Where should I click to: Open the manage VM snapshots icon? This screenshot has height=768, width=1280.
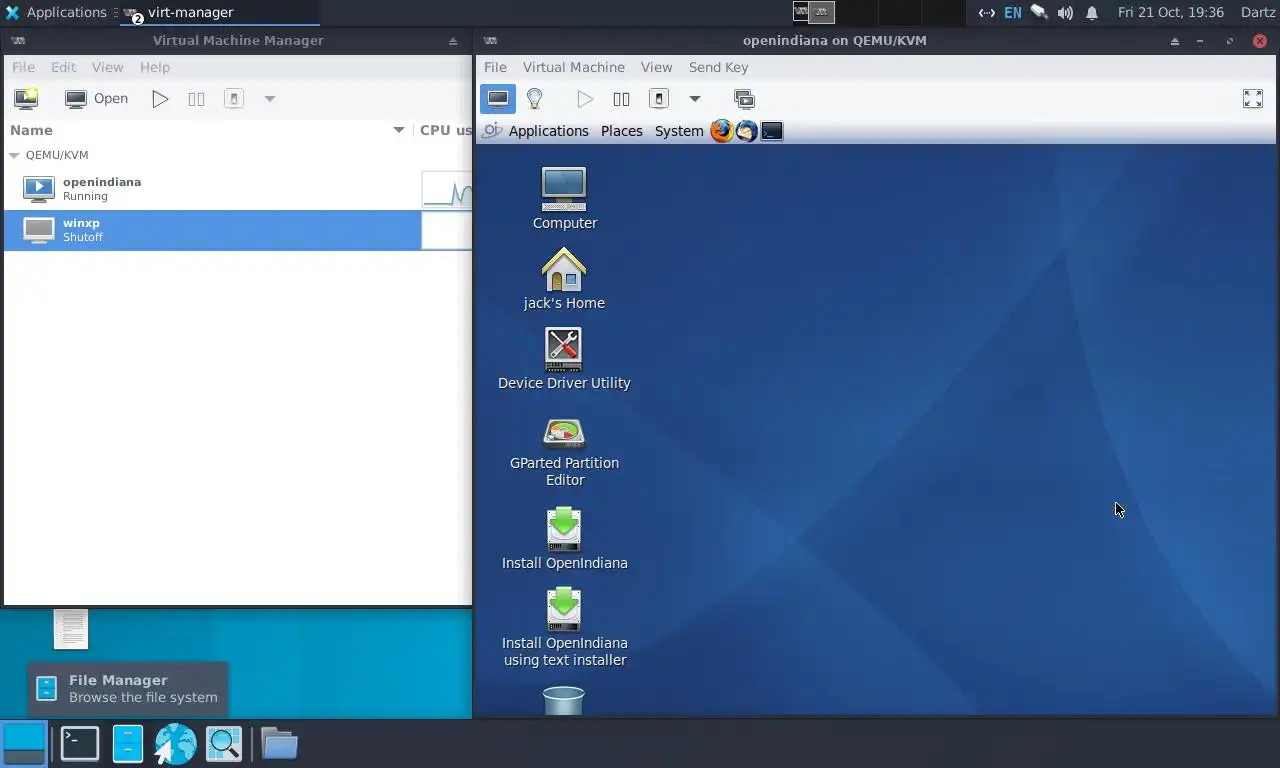(x=744, y=98)
